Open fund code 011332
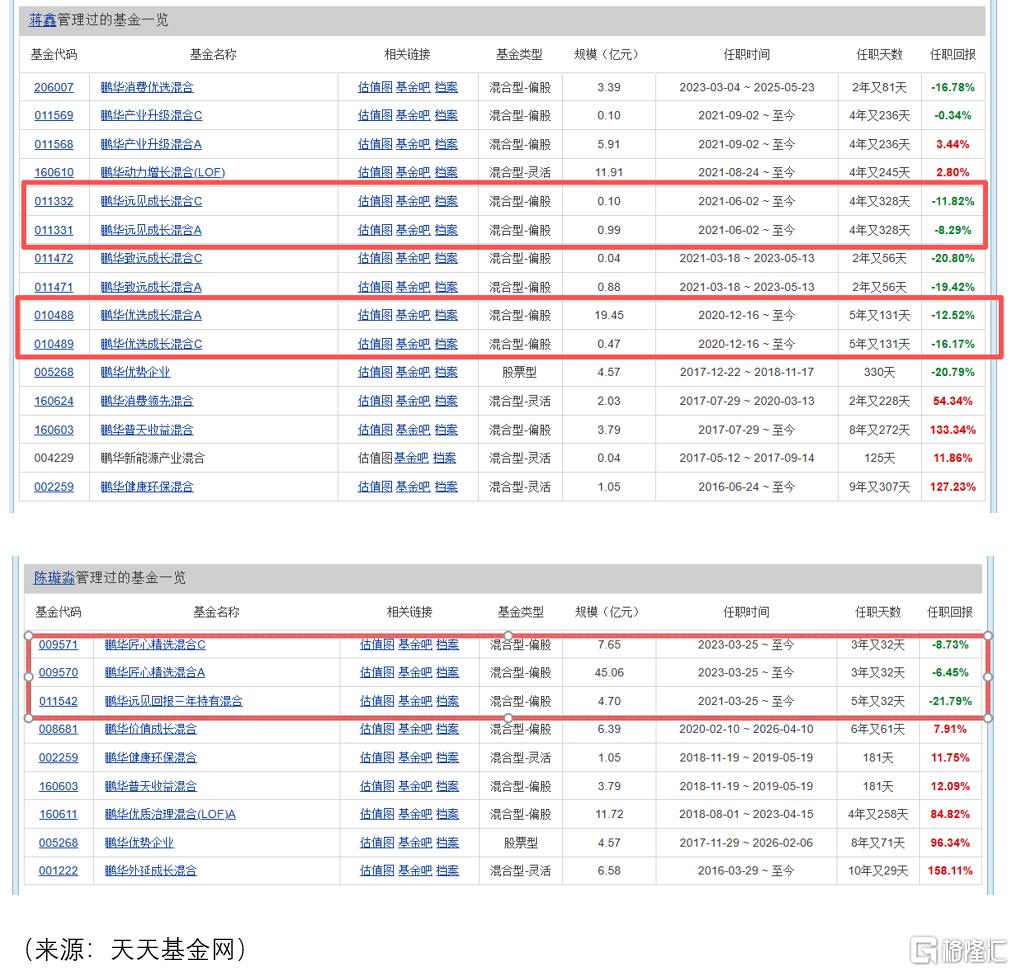The width and height of the screenshot is (1014, 972). pos(54,201)
